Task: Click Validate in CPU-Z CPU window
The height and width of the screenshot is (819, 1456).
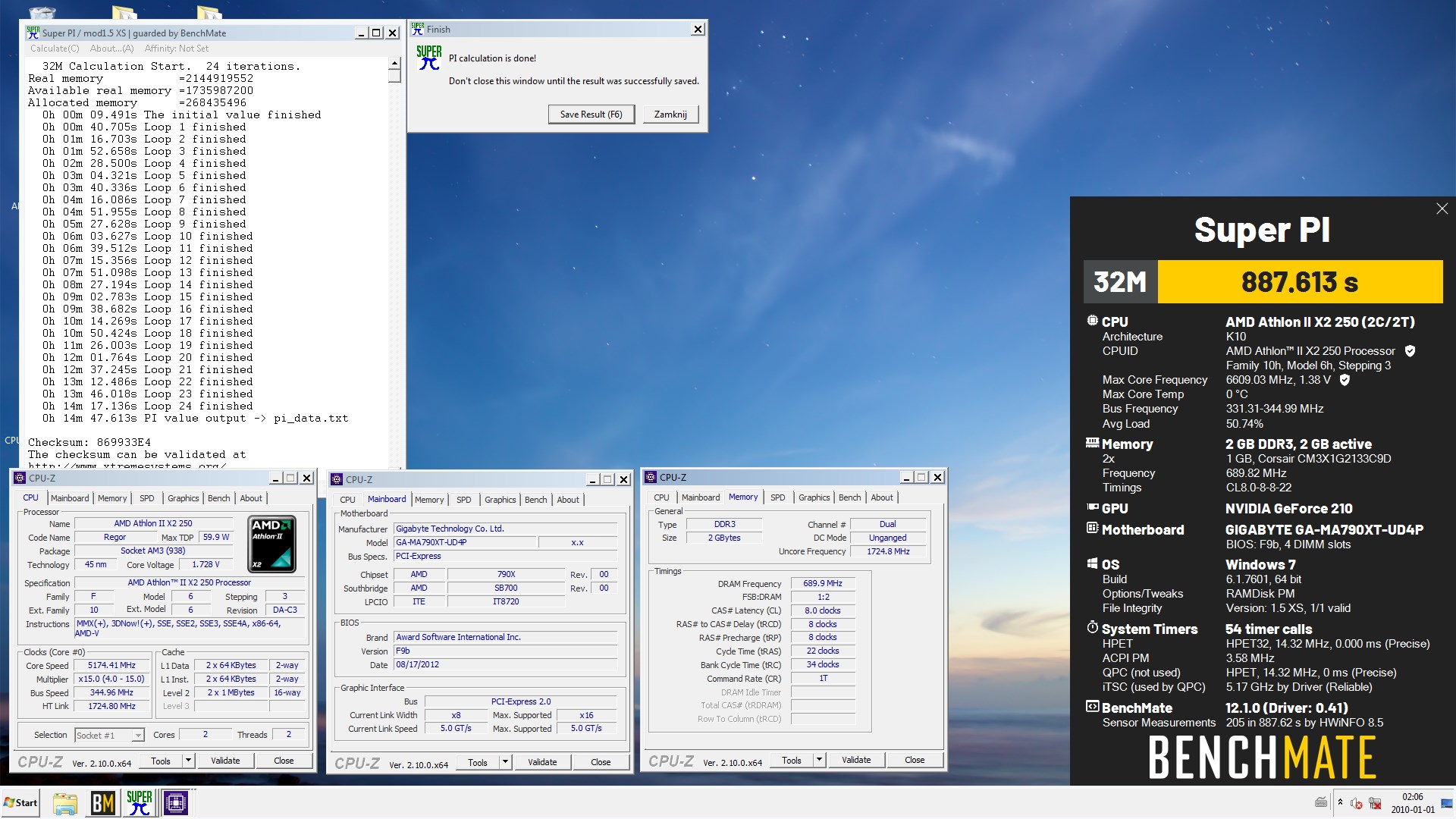Action: (225, 761)
